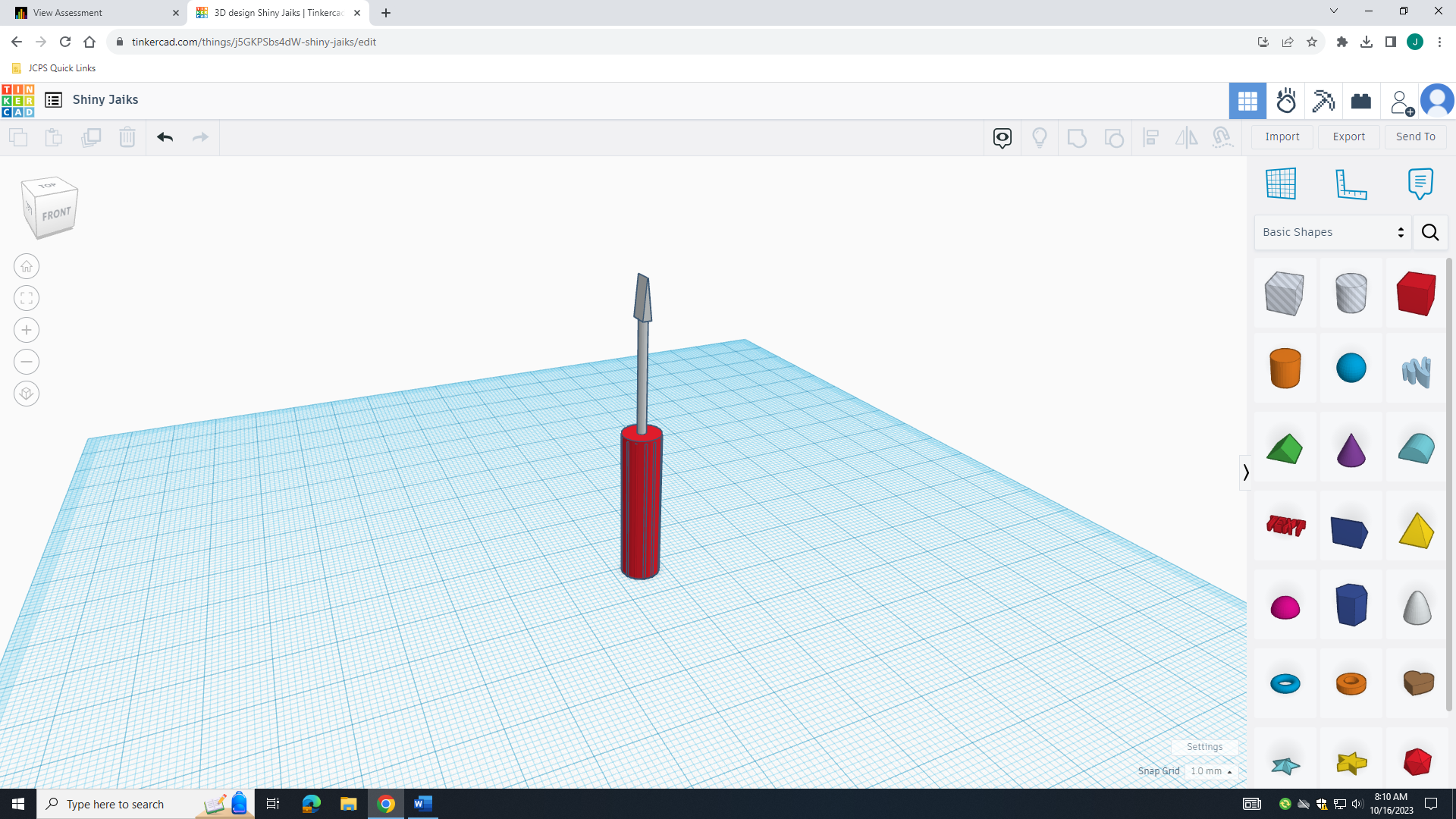The width and height of the screenshot is (1456, 819).
Task: Select the brown Heart shape
Action: (x=1417, y=682)
